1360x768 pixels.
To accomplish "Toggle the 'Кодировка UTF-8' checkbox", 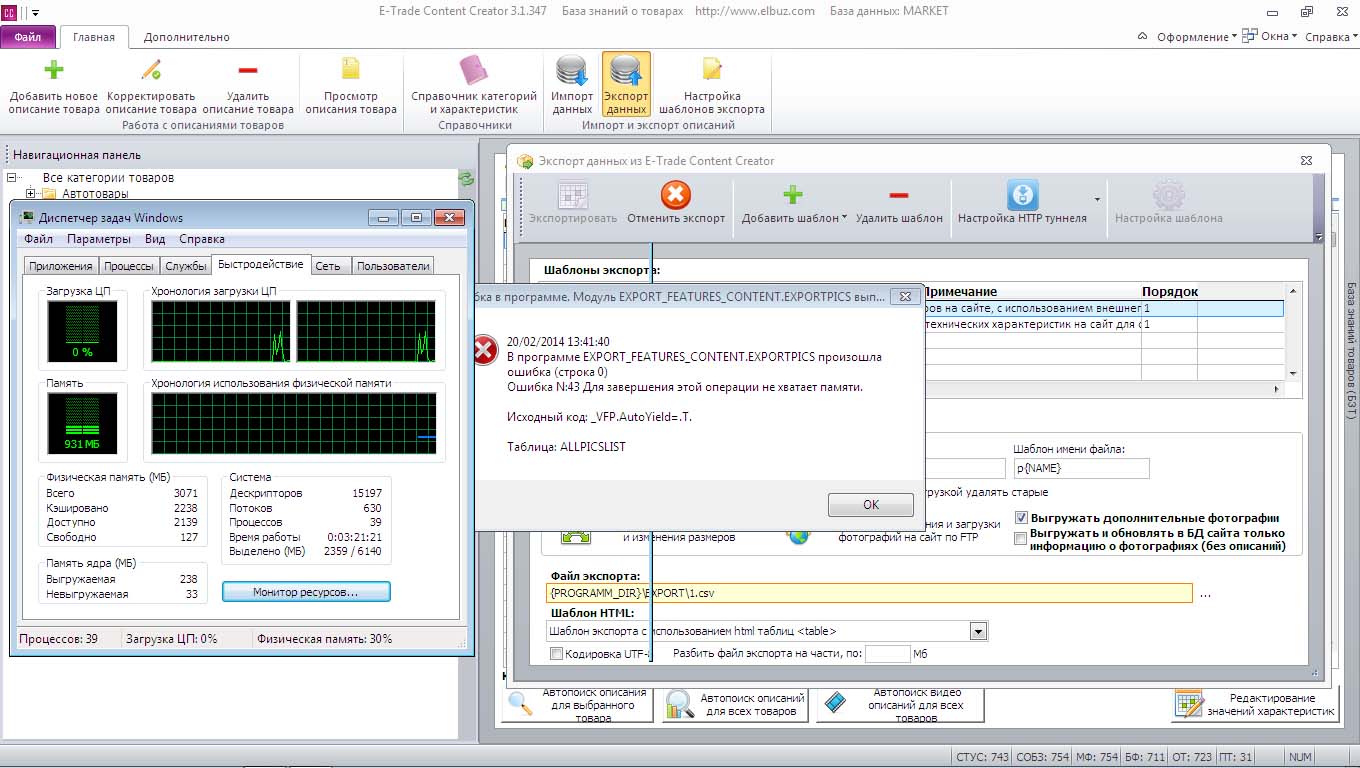I will (x=556, y=654).
